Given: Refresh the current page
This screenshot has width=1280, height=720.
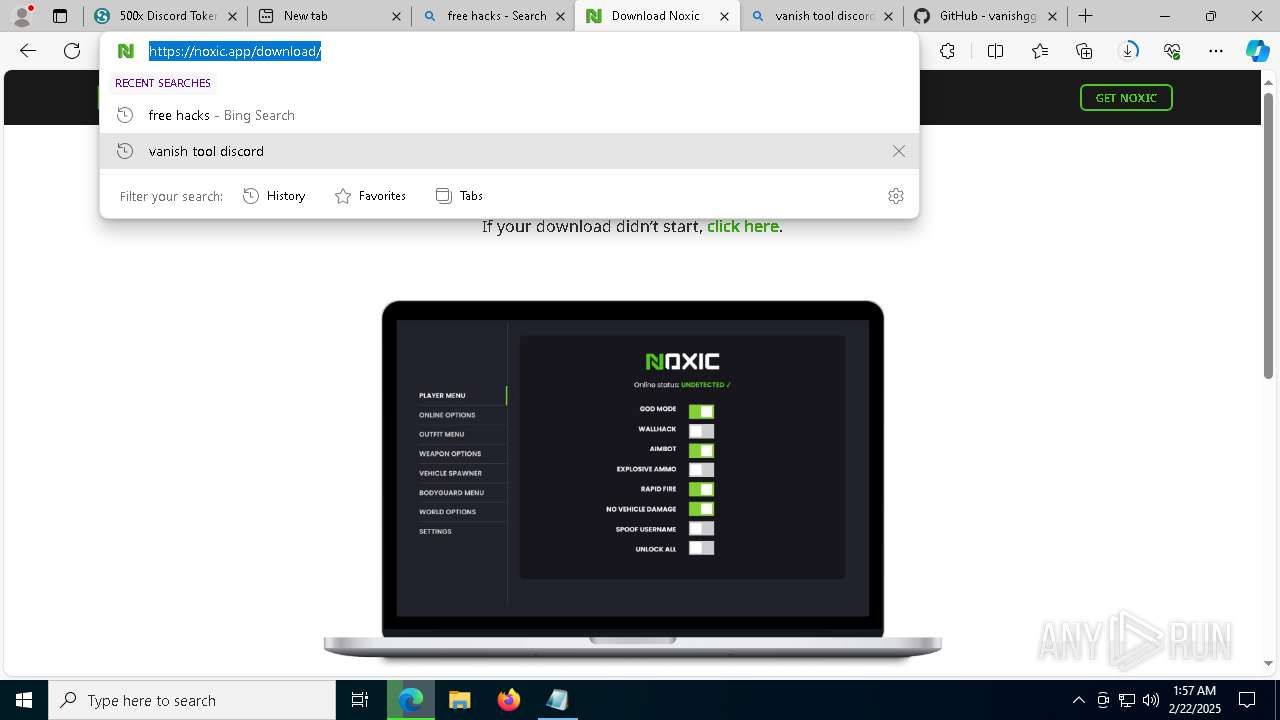Looking at the screenshot, I should [x=72, y=51].
